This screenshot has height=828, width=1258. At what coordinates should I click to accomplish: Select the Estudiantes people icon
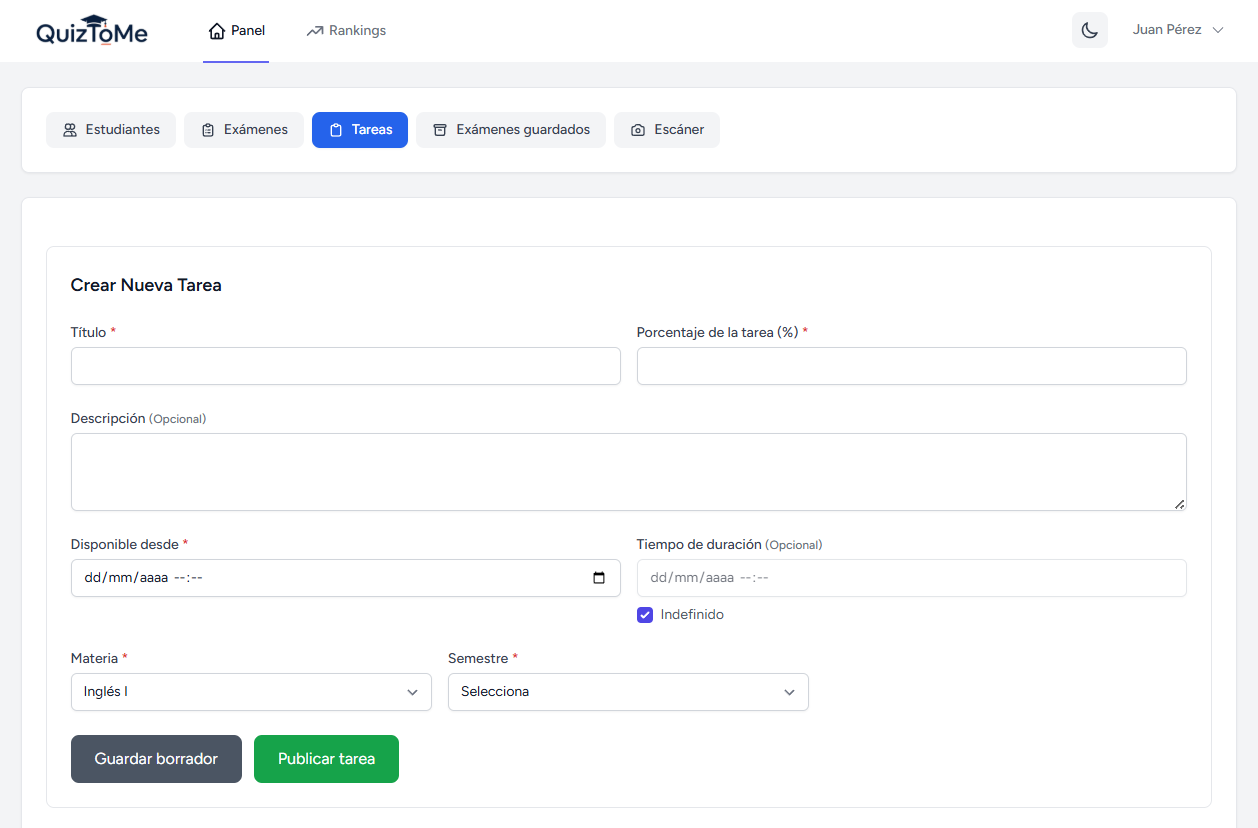(x=69, y=129)
